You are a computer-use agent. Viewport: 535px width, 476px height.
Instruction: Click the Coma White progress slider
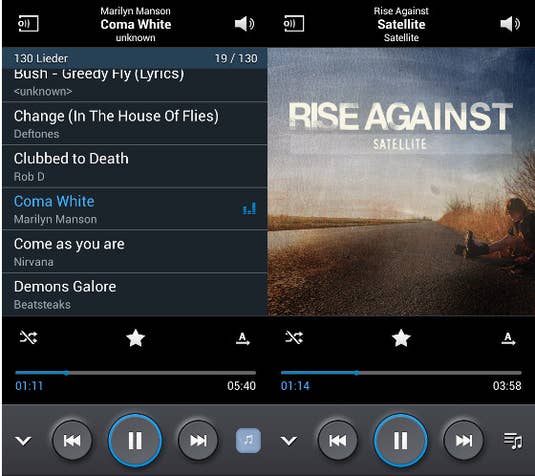(x=135, y=373)
